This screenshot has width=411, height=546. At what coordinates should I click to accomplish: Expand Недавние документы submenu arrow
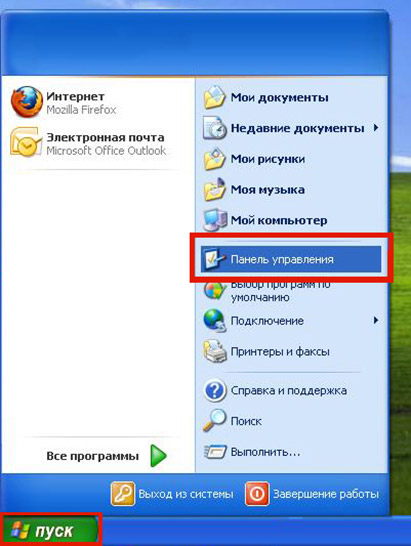(376, 128)
